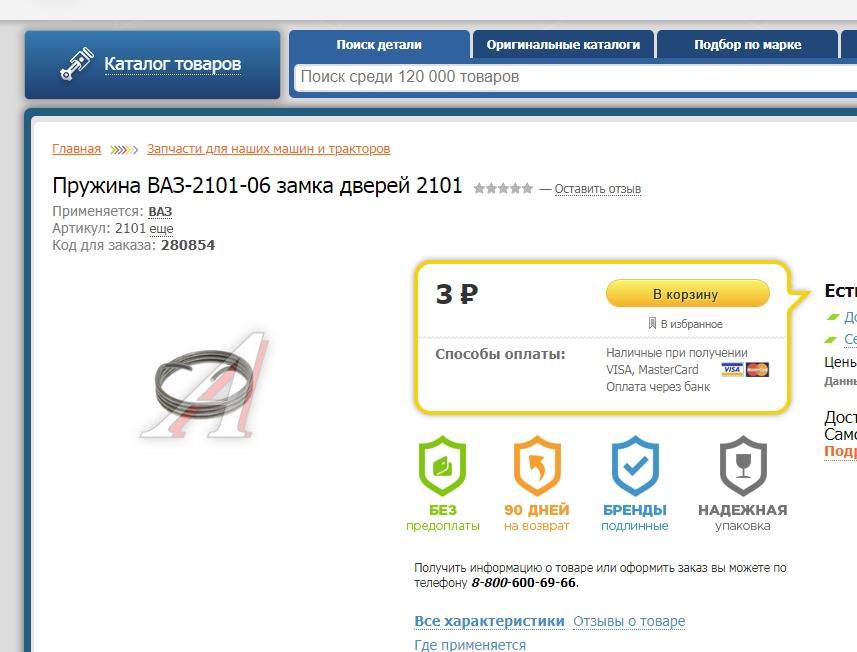Open the Подбор по марке tab

pos(747,45)
